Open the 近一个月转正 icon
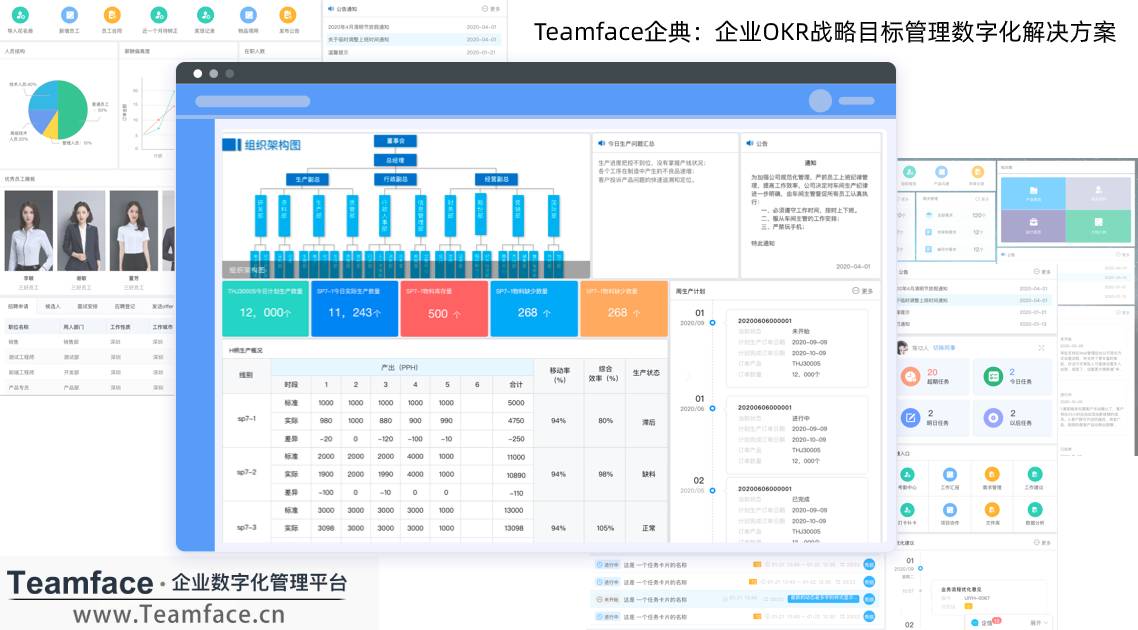The height and width of the screenshot is (630, 1138). tap(159, 15)
